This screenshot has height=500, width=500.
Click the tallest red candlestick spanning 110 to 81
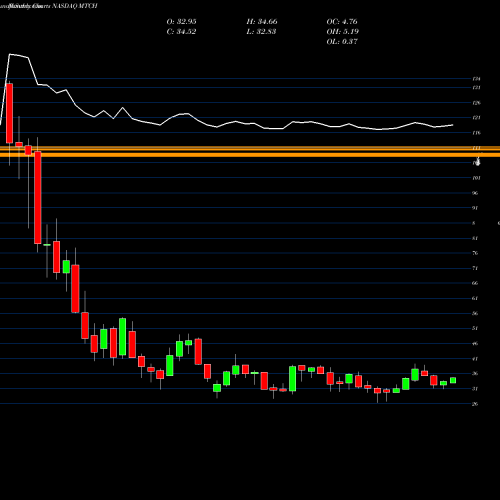point(38,197)
